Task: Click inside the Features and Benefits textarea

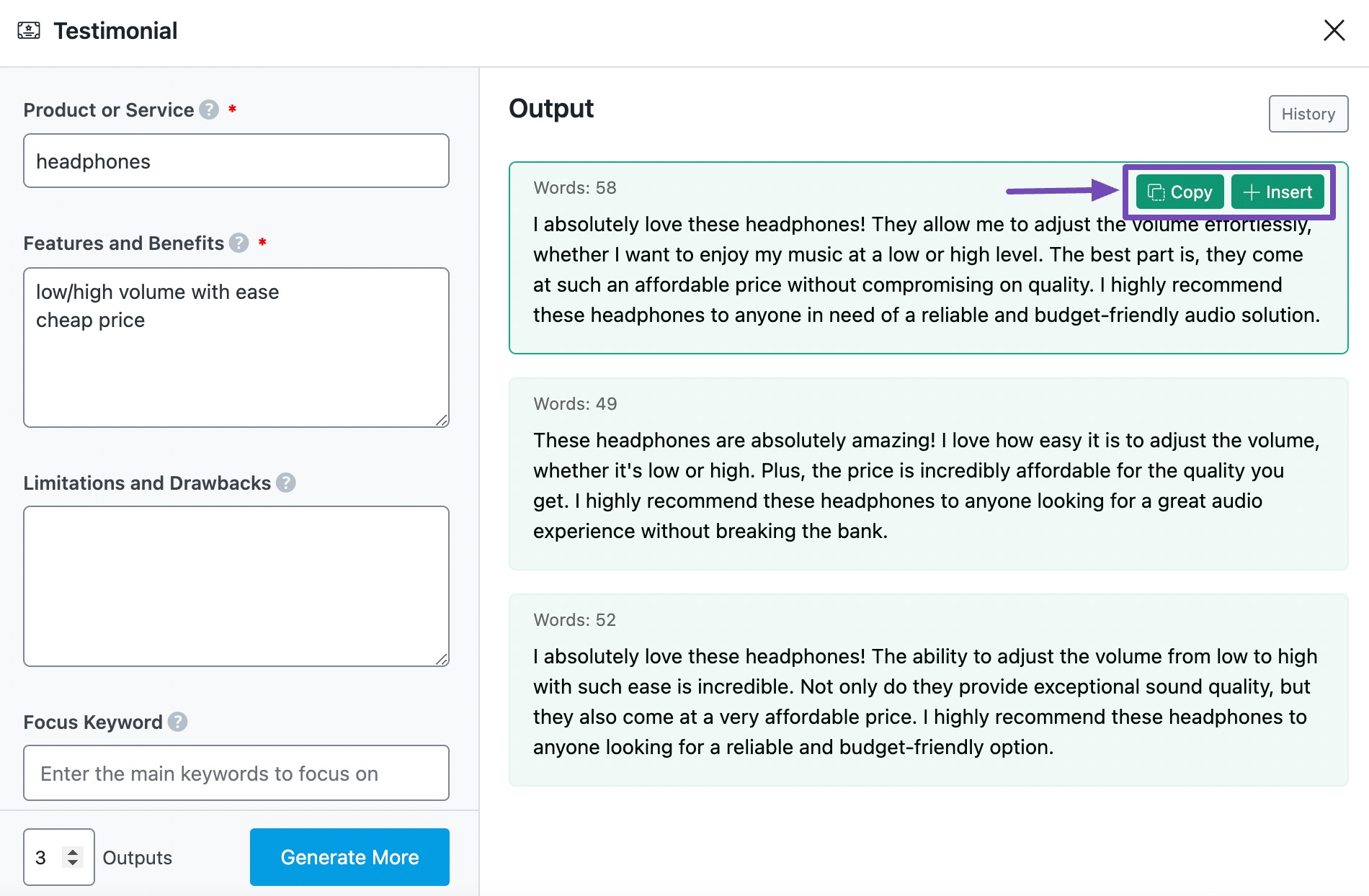Action: [x=236, y=346]
